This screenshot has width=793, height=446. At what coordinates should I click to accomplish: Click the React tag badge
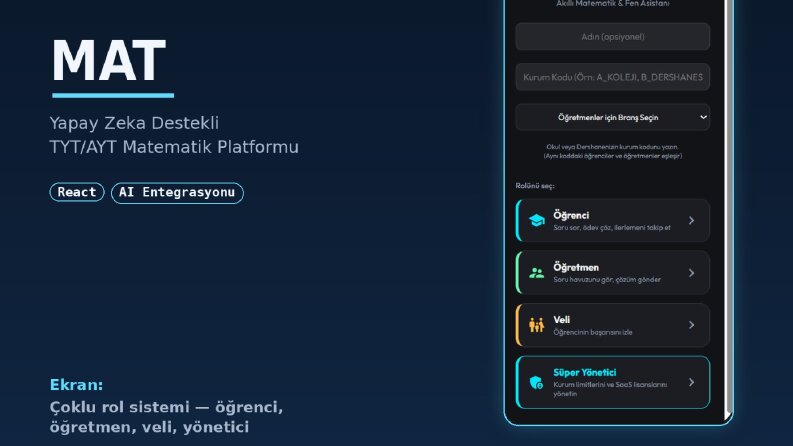(77, 192)
